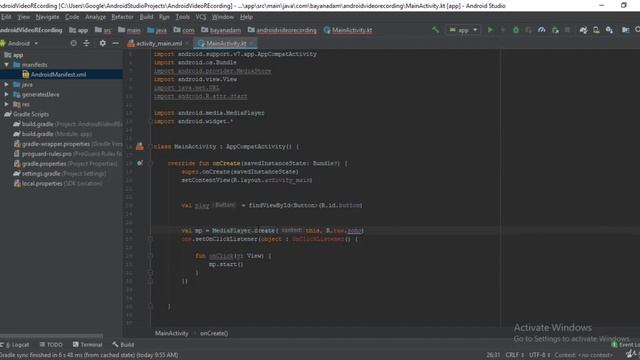
Task: Open the profiler gauge icon
Action: [x=542, y=30]
